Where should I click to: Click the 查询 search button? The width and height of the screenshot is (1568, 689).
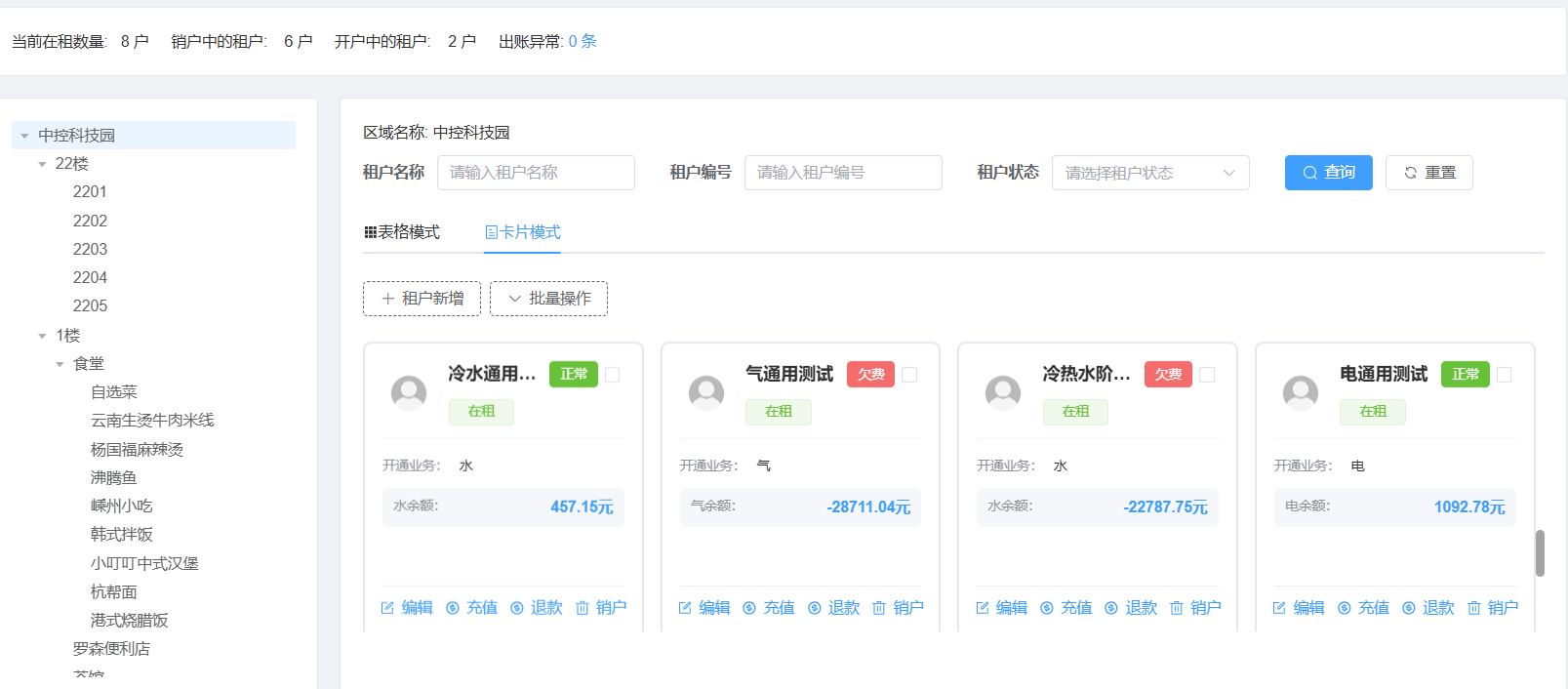click(1329, 173)
